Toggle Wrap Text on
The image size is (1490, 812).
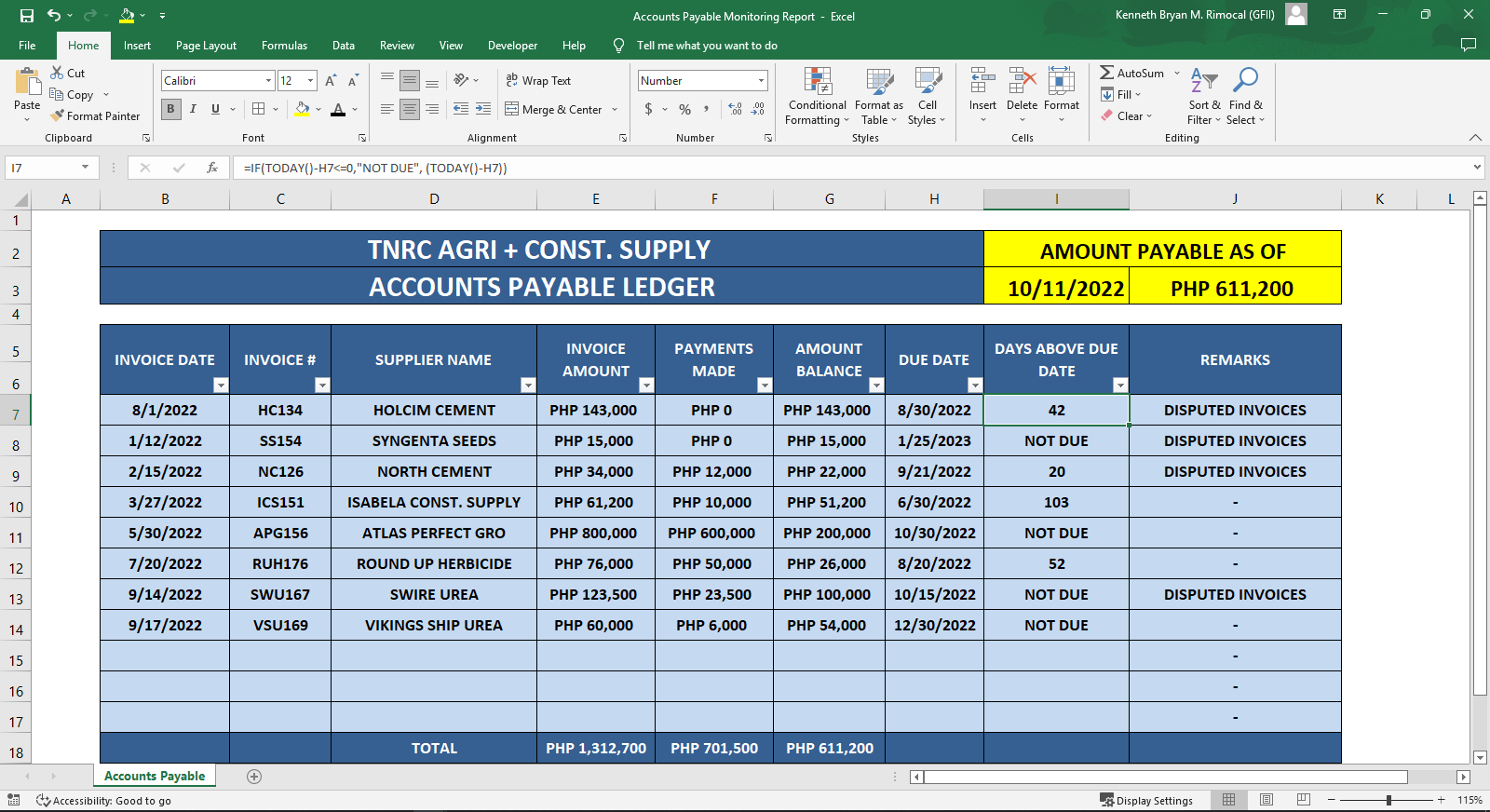point(538,81)
